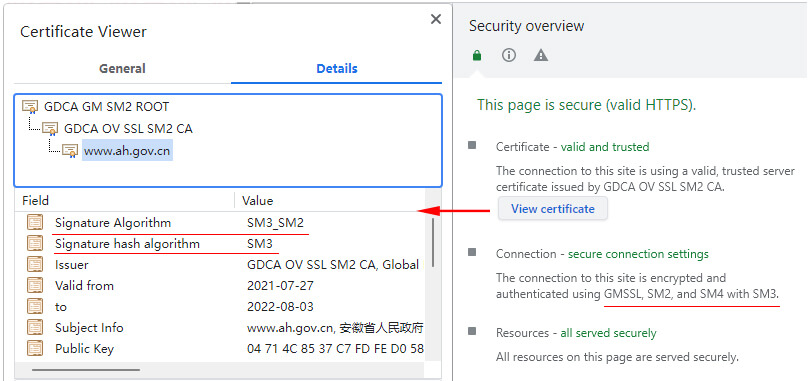Select www.ah.gov.cn leaf certificate
The height and width of the screenshot is (381, 812).
pos(127,150)
